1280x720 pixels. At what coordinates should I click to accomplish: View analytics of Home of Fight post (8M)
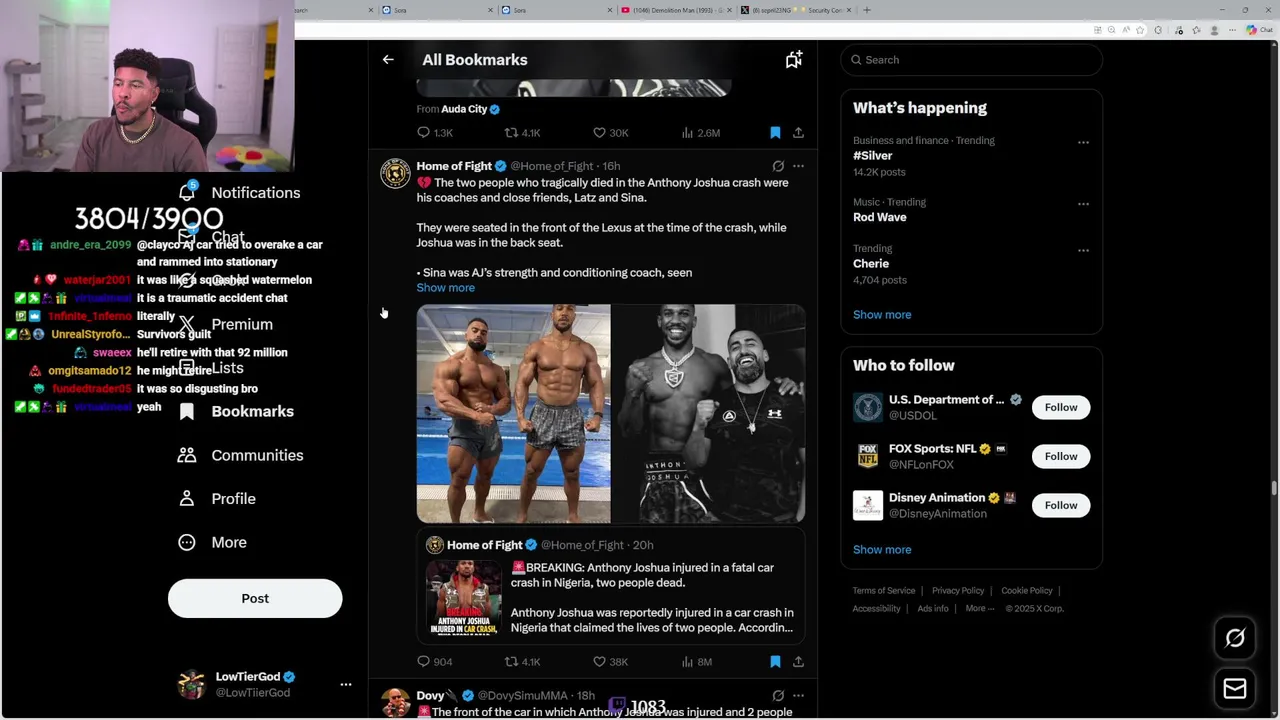click(697, 662)
